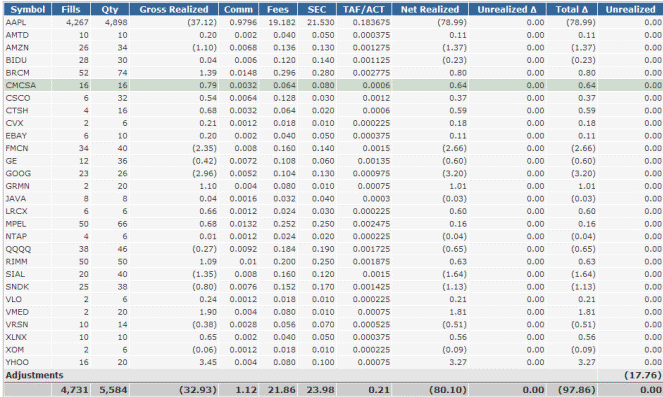The height and width of the screenshot is (397, 663).
Task: Select the AAPL symbol row
Action: pos(333,22)
